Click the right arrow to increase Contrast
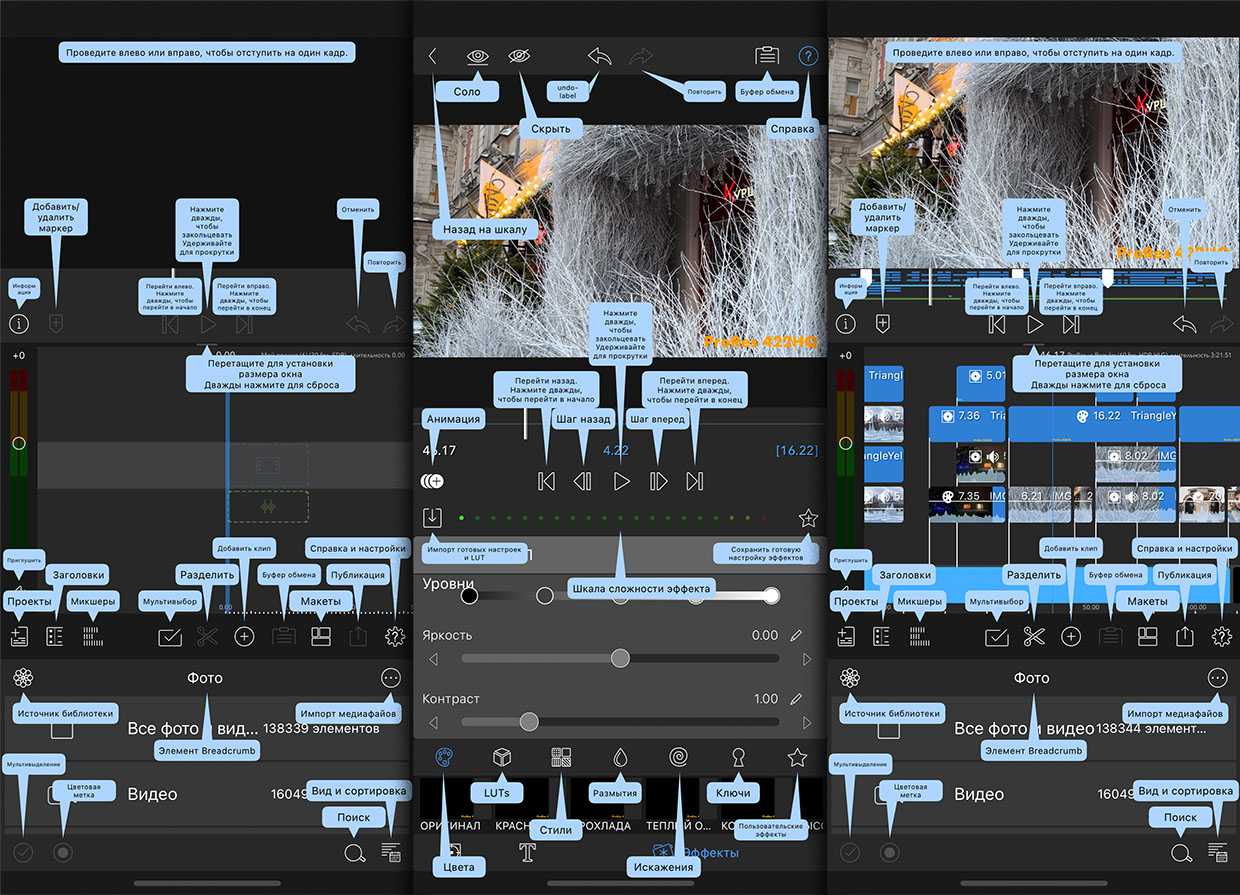 [807, 722]
